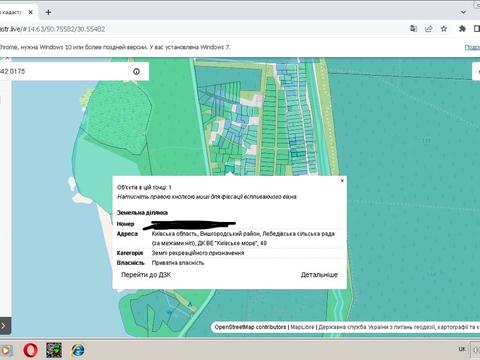This screenshot has height=360, width=480.
Task: Open the Подробнее link in Chrome warning
Action: 472,47
